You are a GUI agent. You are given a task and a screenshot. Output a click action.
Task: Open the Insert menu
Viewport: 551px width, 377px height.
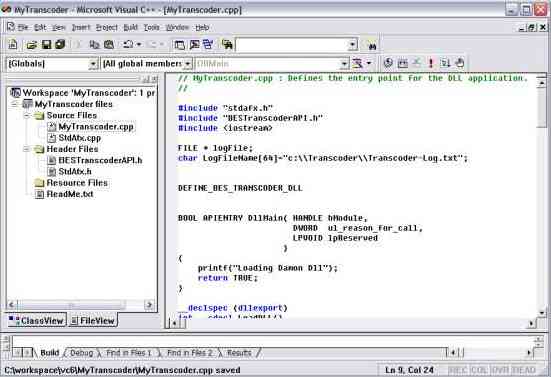81,27
